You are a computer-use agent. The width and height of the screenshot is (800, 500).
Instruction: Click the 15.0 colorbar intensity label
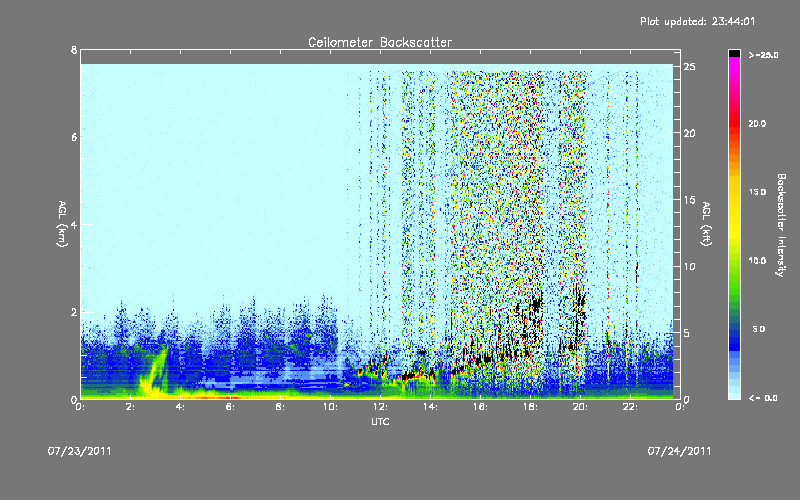(757, 192)
